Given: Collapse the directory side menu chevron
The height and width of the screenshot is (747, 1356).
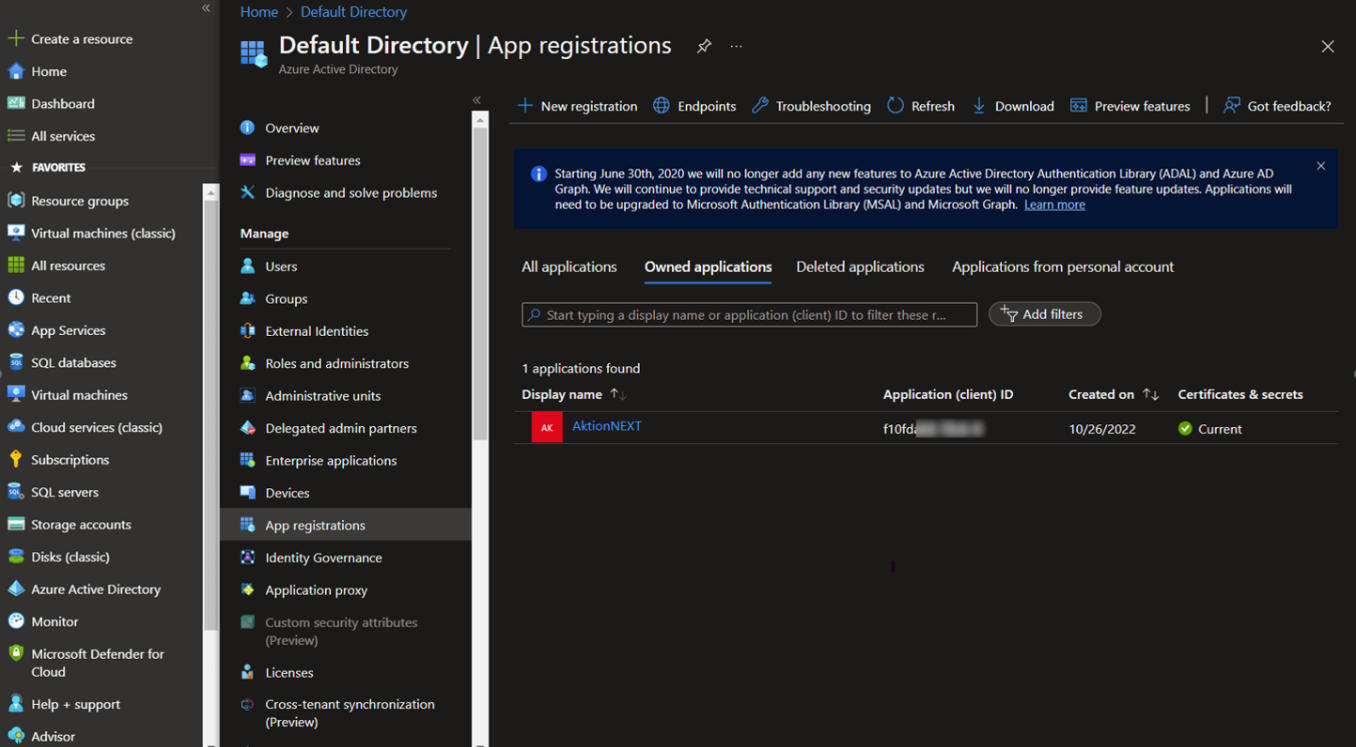Looking at the screenshot, I should coord(477,100).
